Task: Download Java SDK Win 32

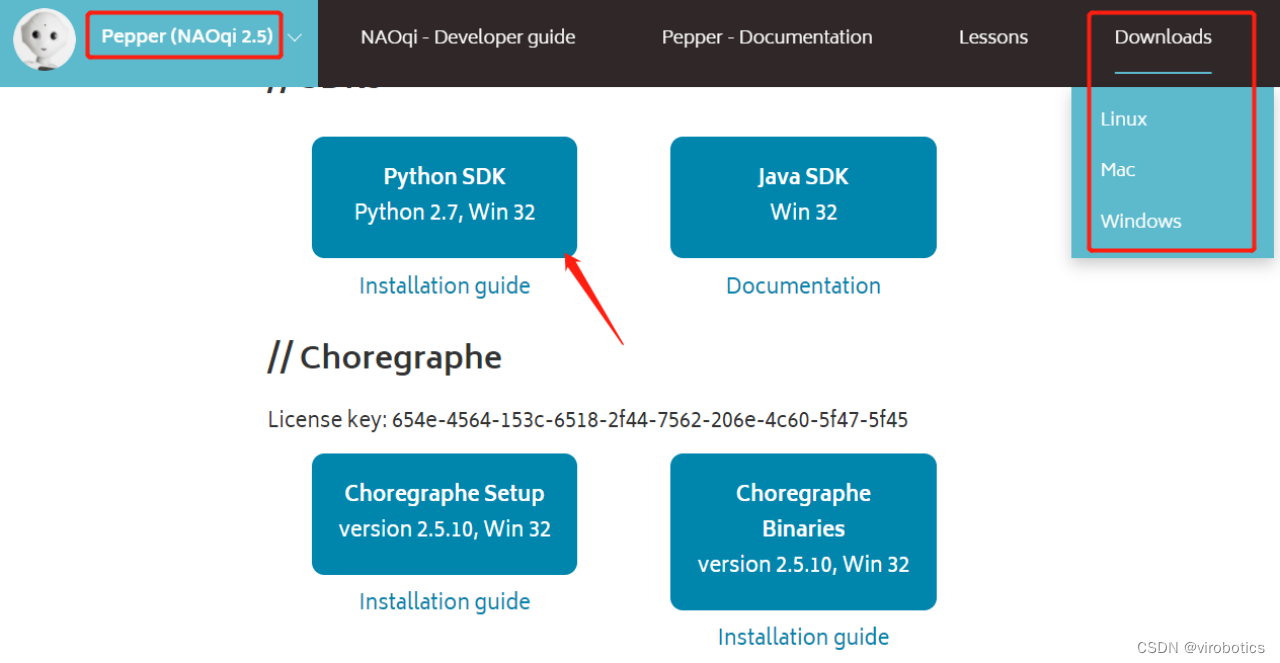Action: 803,197
